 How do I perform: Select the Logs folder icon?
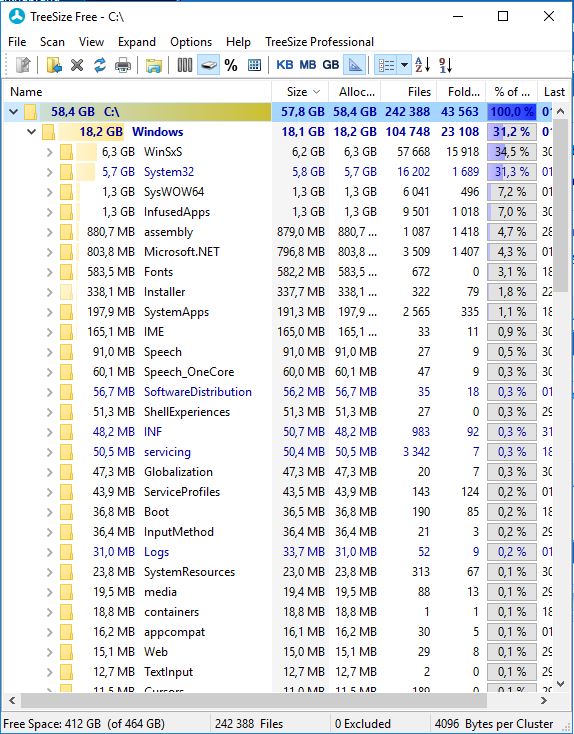(66, 552)
